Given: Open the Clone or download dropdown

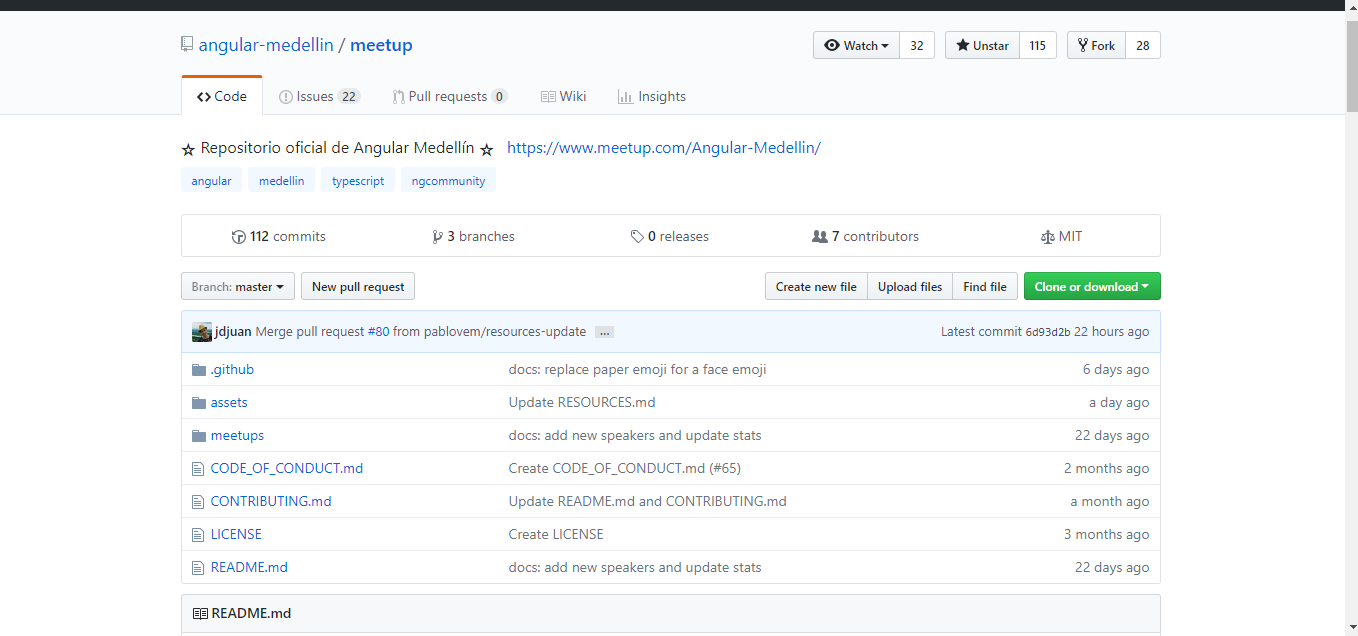Looking at the screenshot, I should point(1092,287).
